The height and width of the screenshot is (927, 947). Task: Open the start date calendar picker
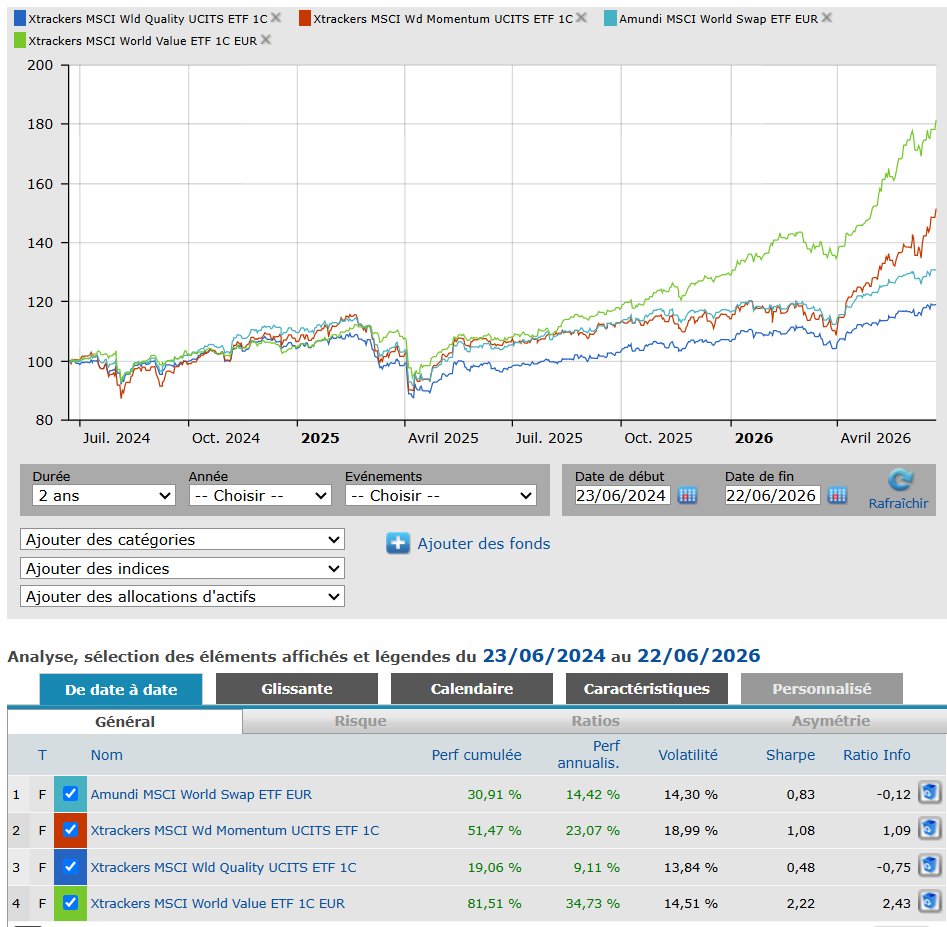click(687, 496)
